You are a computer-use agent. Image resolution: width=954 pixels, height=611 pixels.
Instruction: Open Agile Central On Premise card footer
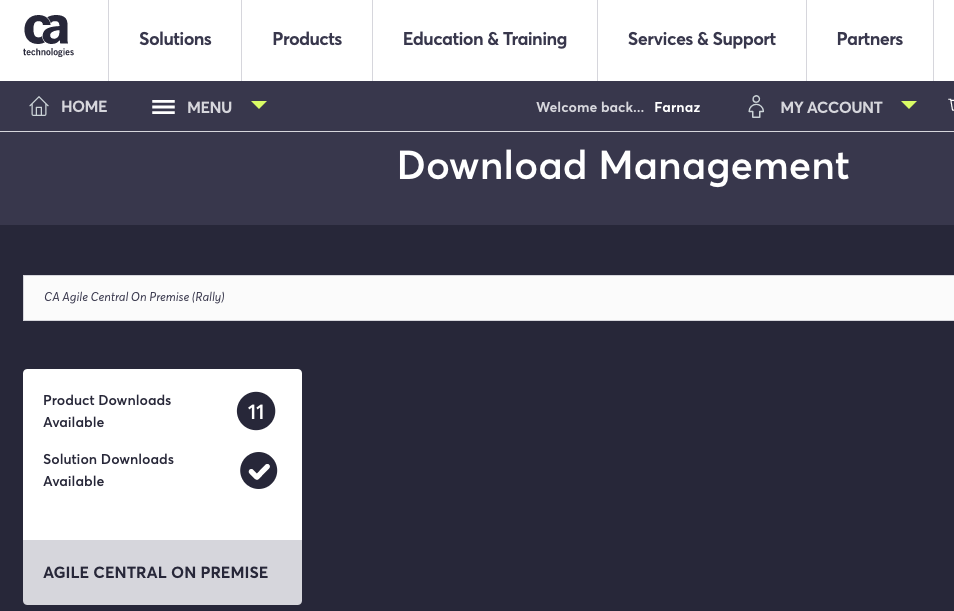point(162,573)
